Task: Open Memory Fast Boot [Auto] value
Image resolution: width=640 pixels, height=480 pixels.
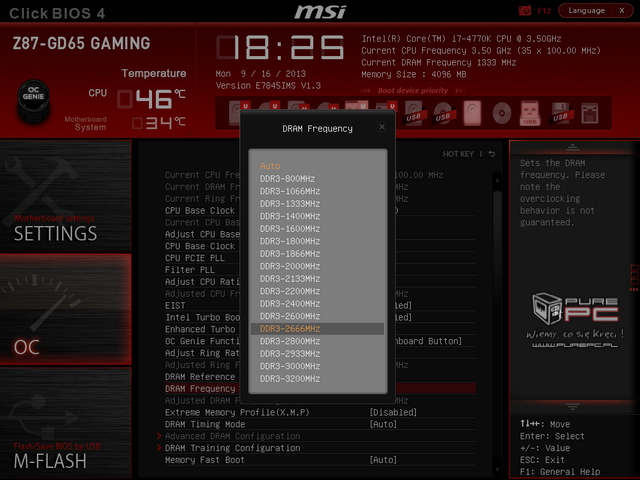Action: pos(383,460)
